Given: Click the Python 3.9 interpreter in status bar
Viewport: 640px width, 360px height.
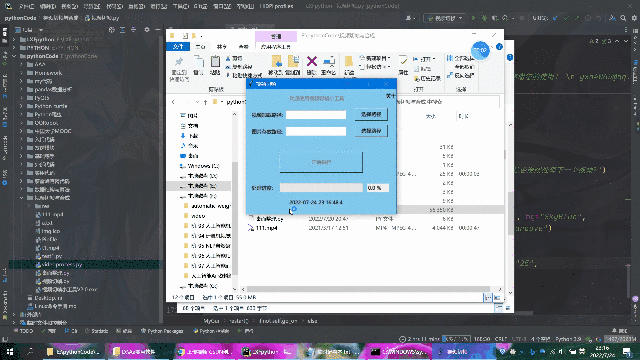Looking at the screenshot, I should 568,339.
